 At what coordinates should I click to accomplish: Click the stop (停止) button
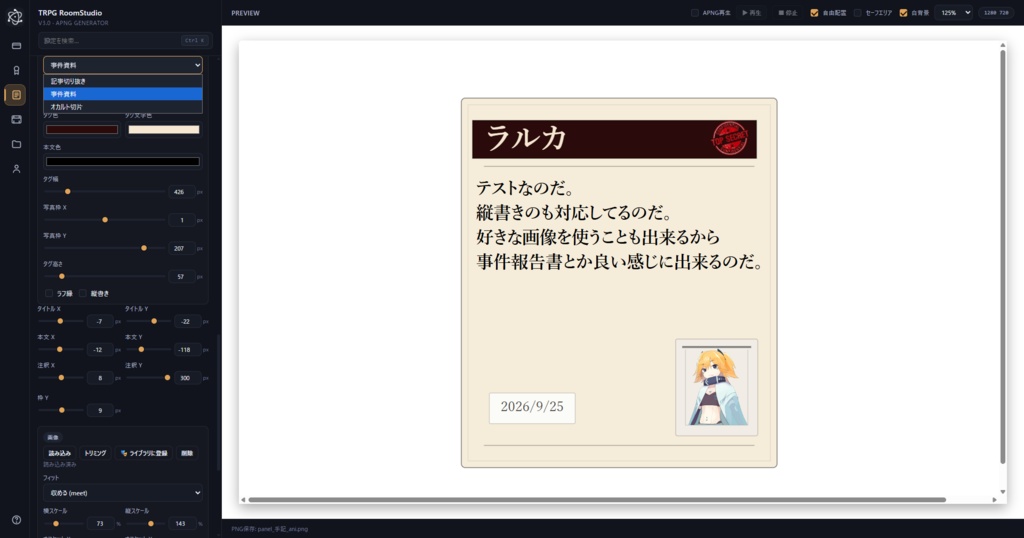[788, 13]
